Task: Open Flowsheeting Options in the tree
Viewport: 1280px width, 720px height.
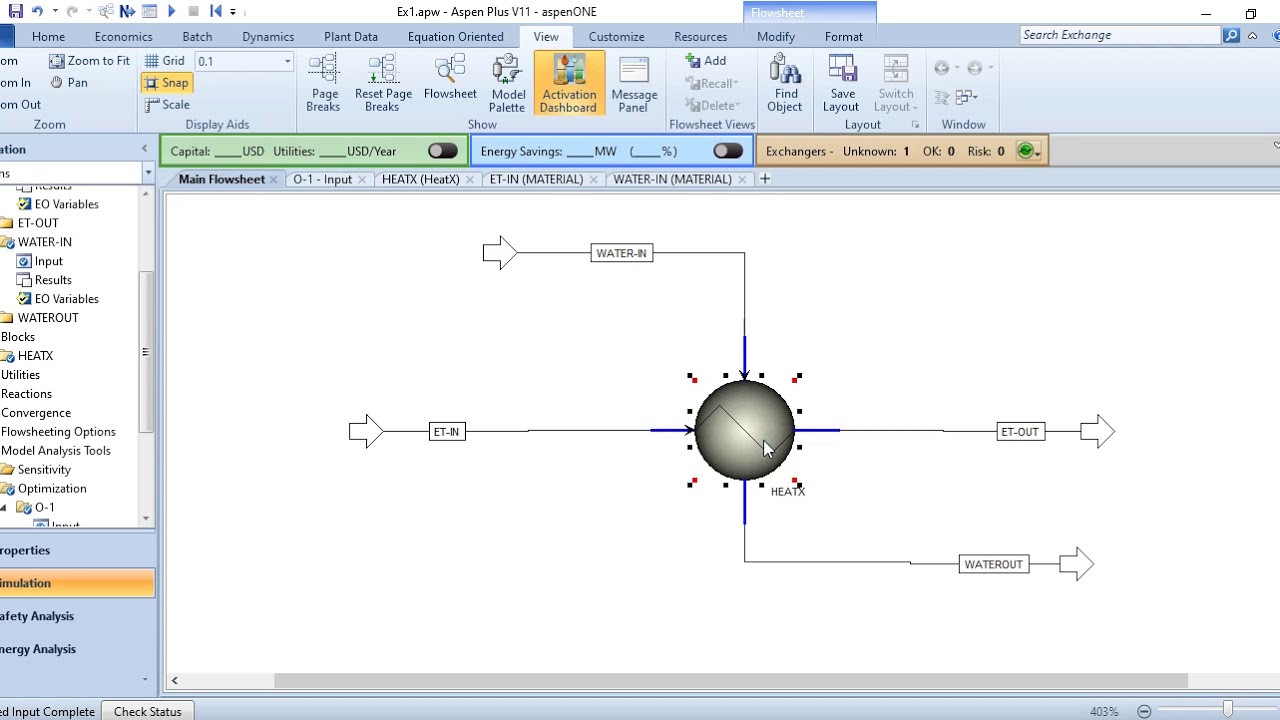Action: point(58,432)
